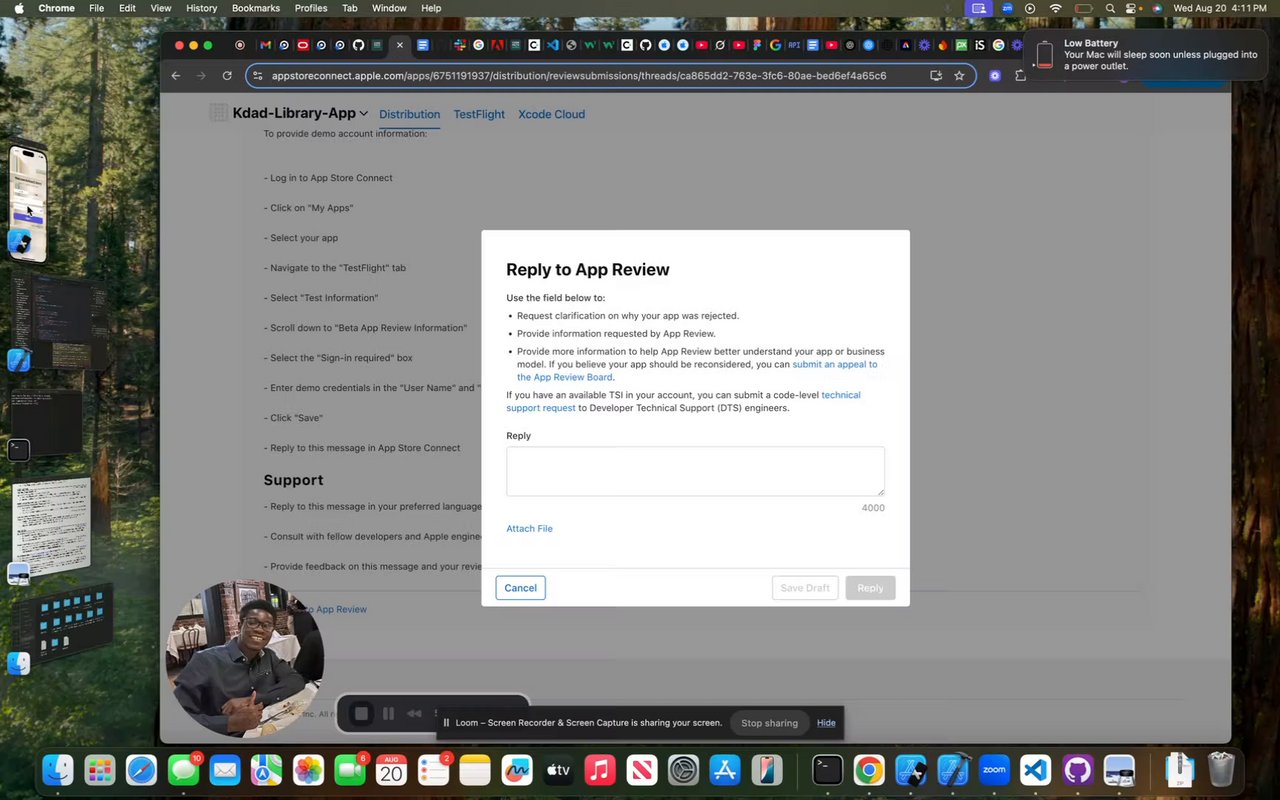The height and width of the screenshot is (800, 1280).
Task: Open the App Review Board appeal link
Action: click(x=696, y=370)
